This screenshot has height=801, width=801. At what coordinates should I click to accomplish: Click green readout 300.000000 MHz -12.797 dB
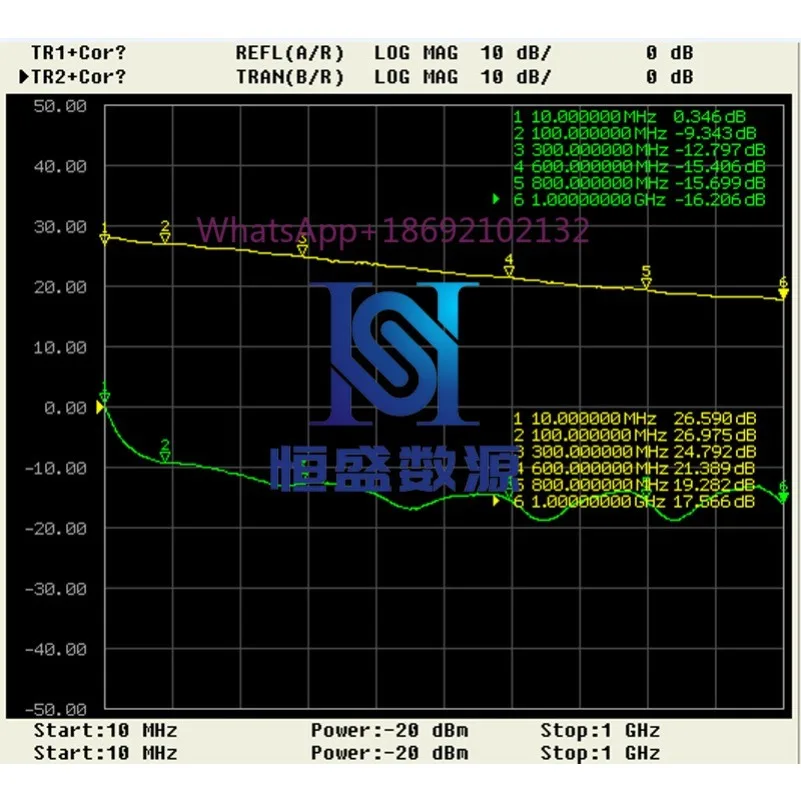tap(639, 150)
